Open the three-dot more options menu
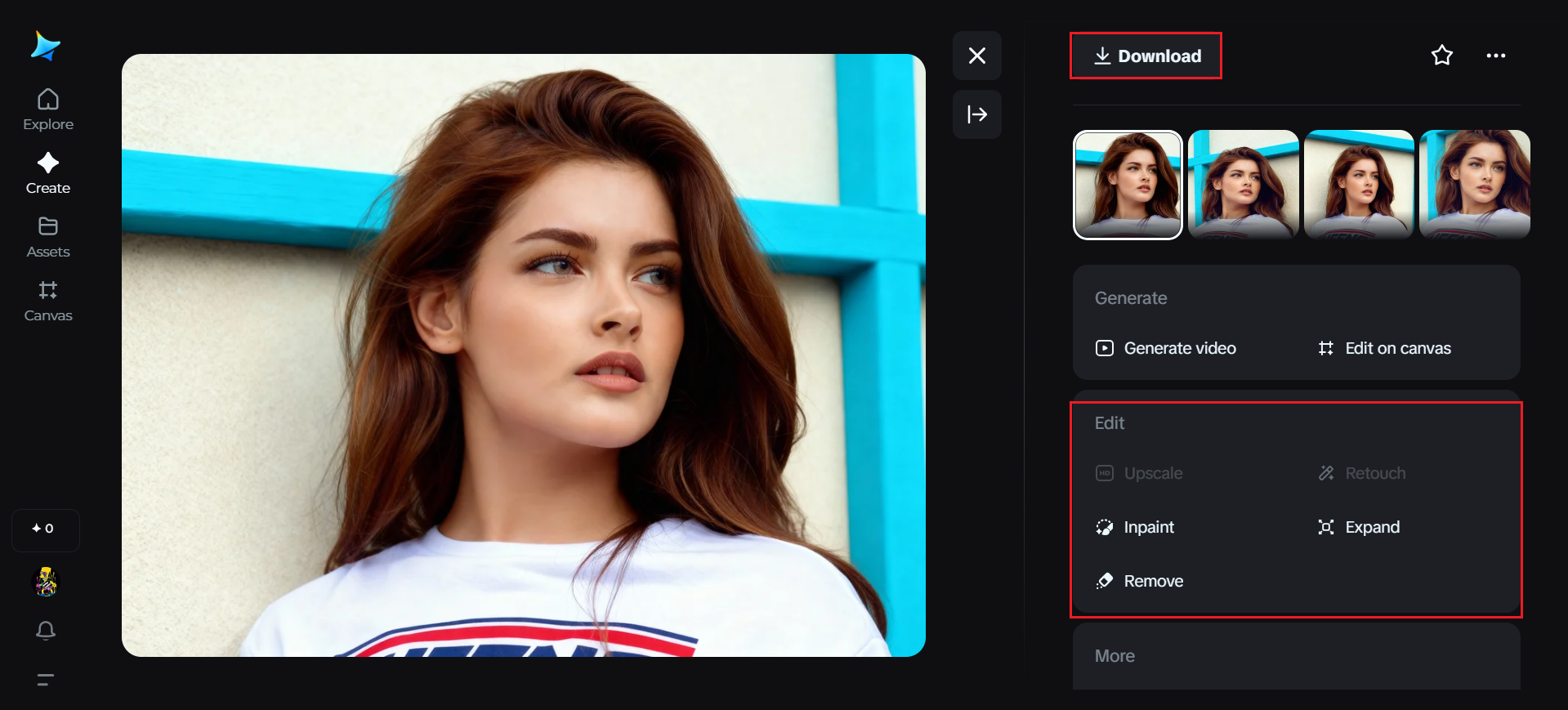Screen dimensions: 1568x710 click(x=1495, y=56)
